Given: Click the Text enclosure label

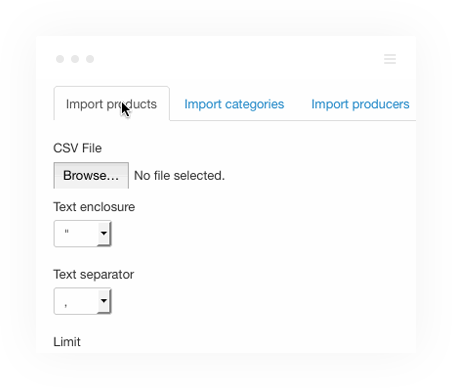Looking at the screenshot, I should tap(94, 207).
